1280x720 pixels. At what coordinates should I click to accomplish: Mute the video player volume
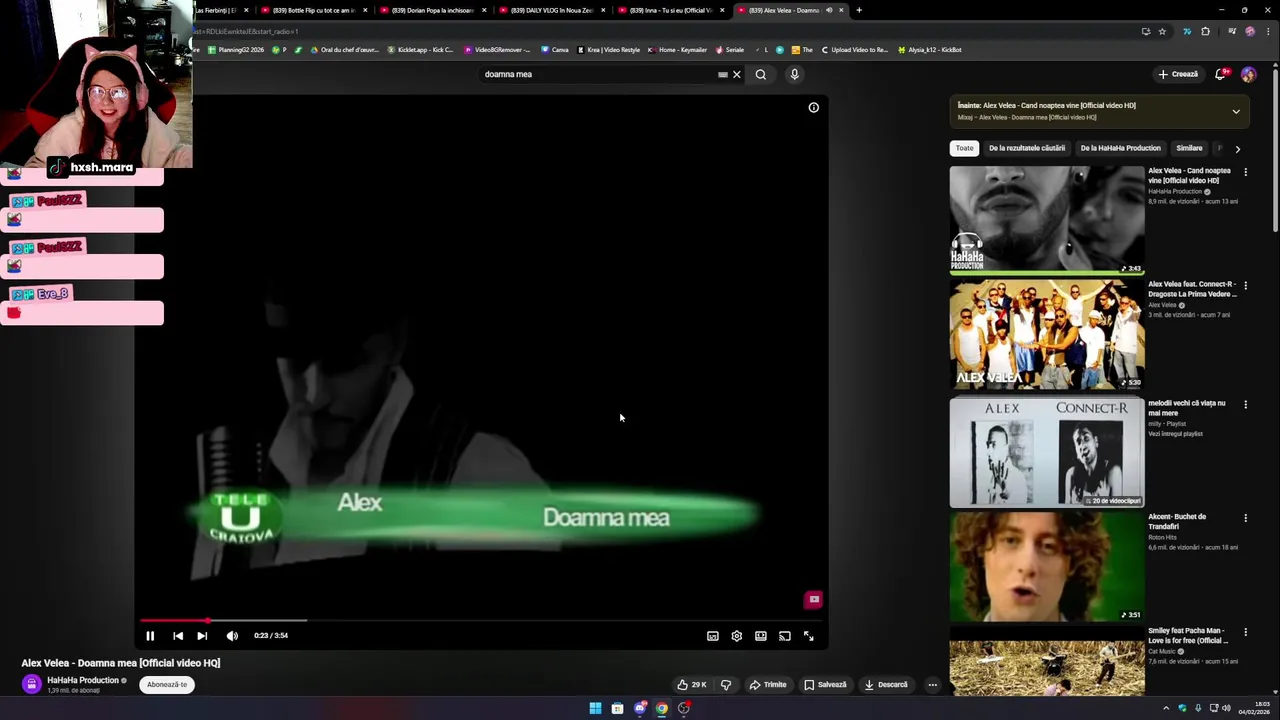[232, 636]
